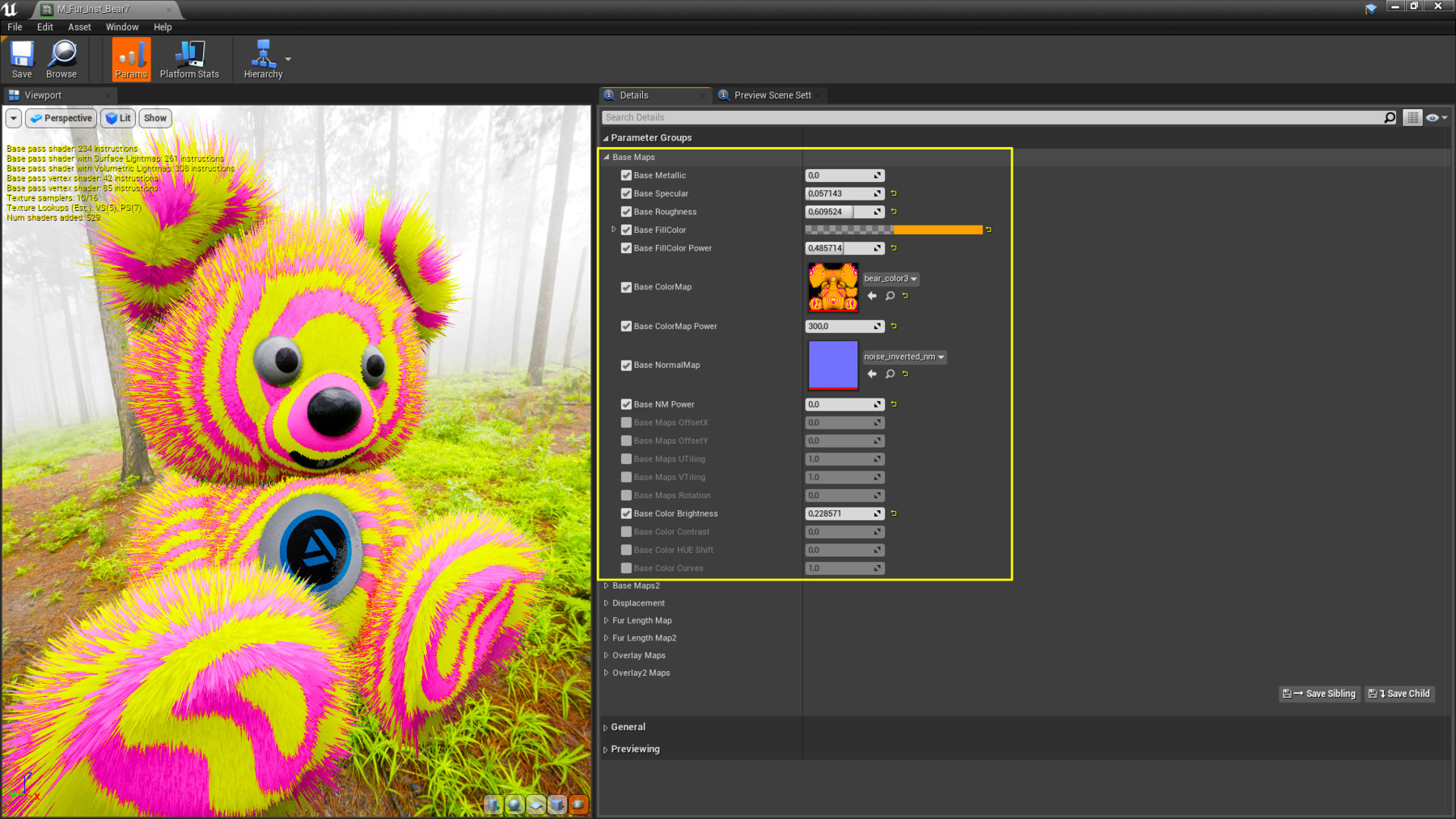Open the bear_color3 texture dropdown
The image size is (1456, 819).
click(x=891, y=278)
